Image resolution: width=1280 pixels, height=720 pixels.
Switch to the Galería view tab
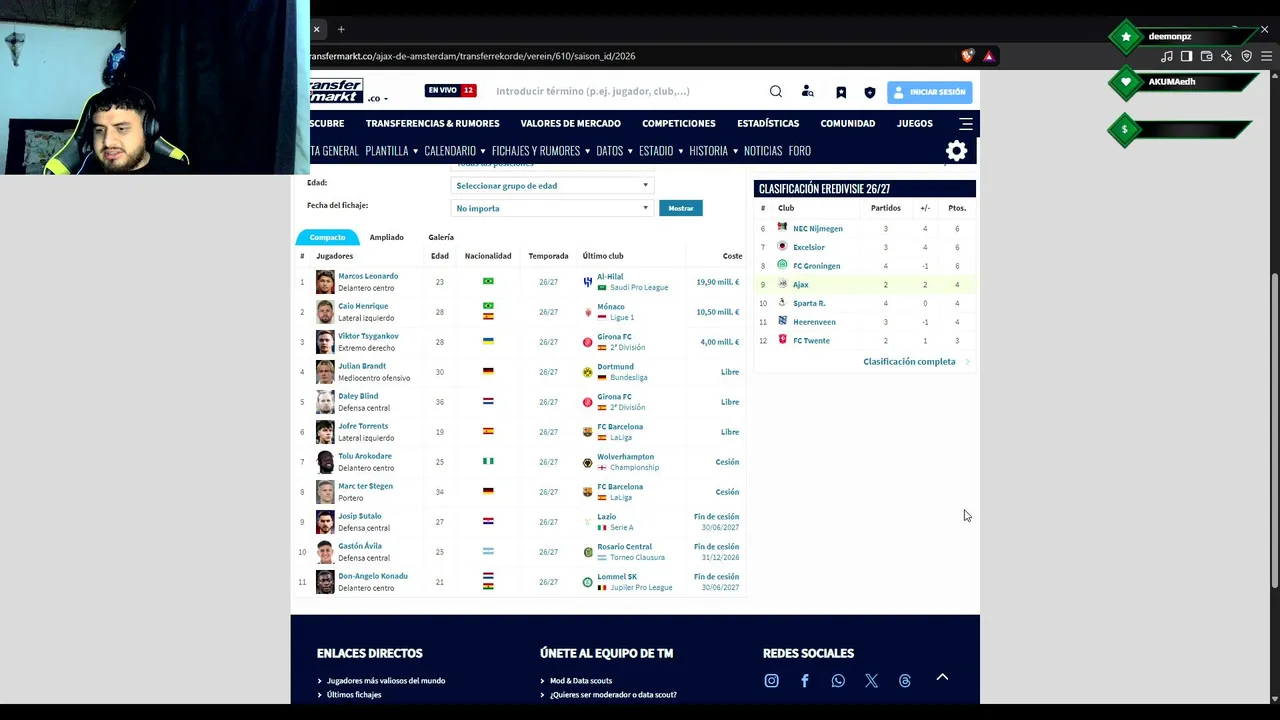(x=441, y=238)
